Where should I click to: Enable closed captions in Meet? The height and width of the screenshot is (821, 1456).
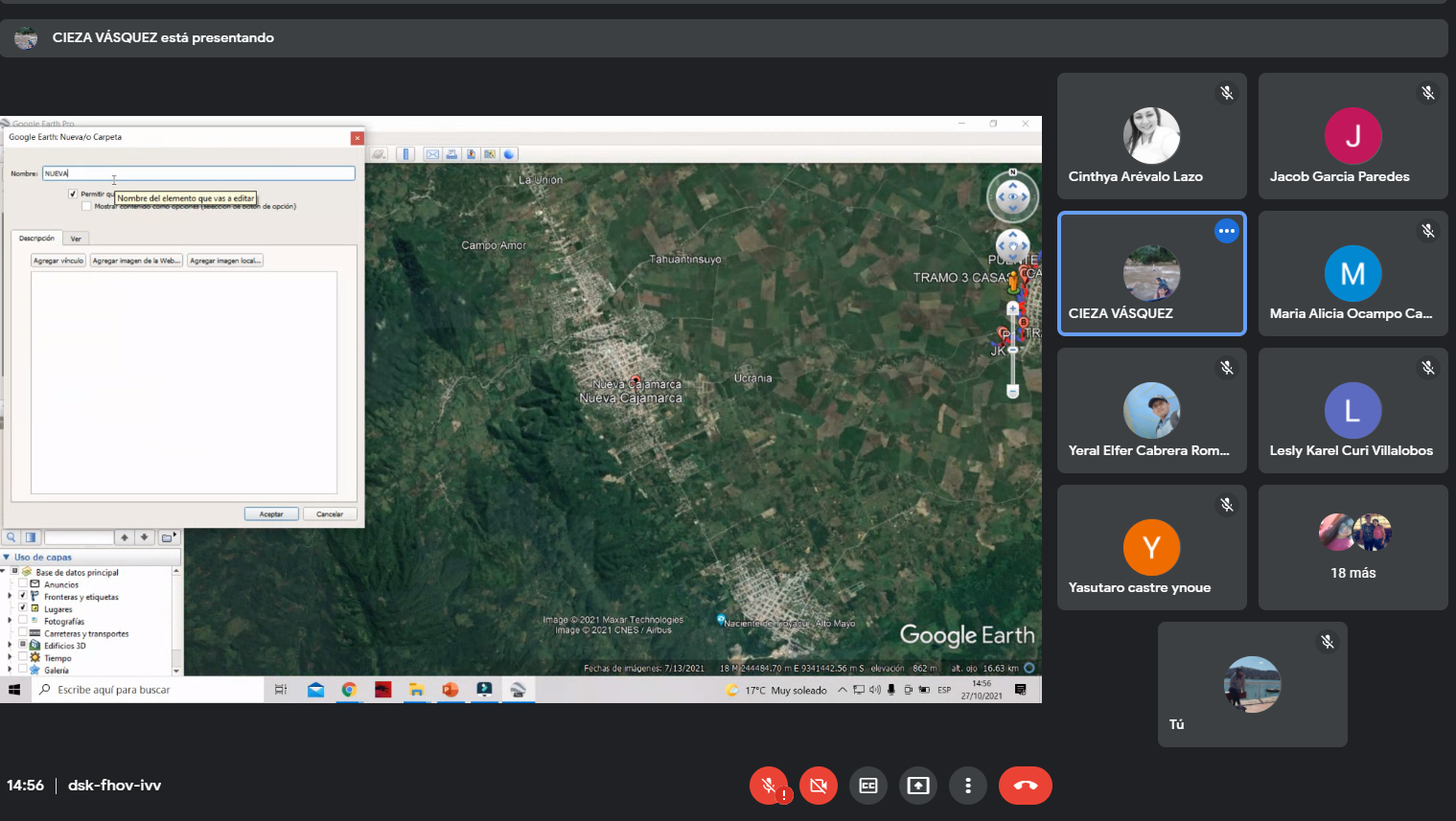868,786
